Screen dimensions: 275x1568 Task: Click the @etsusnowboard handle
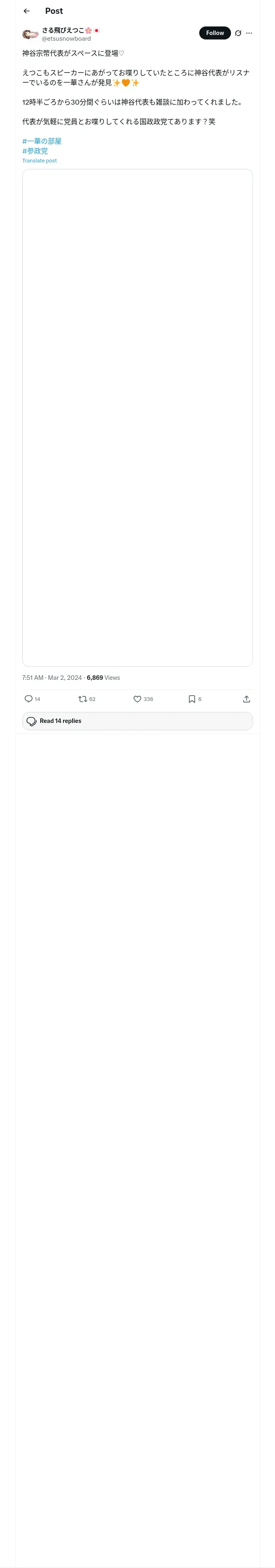click(x=66, y=38)
